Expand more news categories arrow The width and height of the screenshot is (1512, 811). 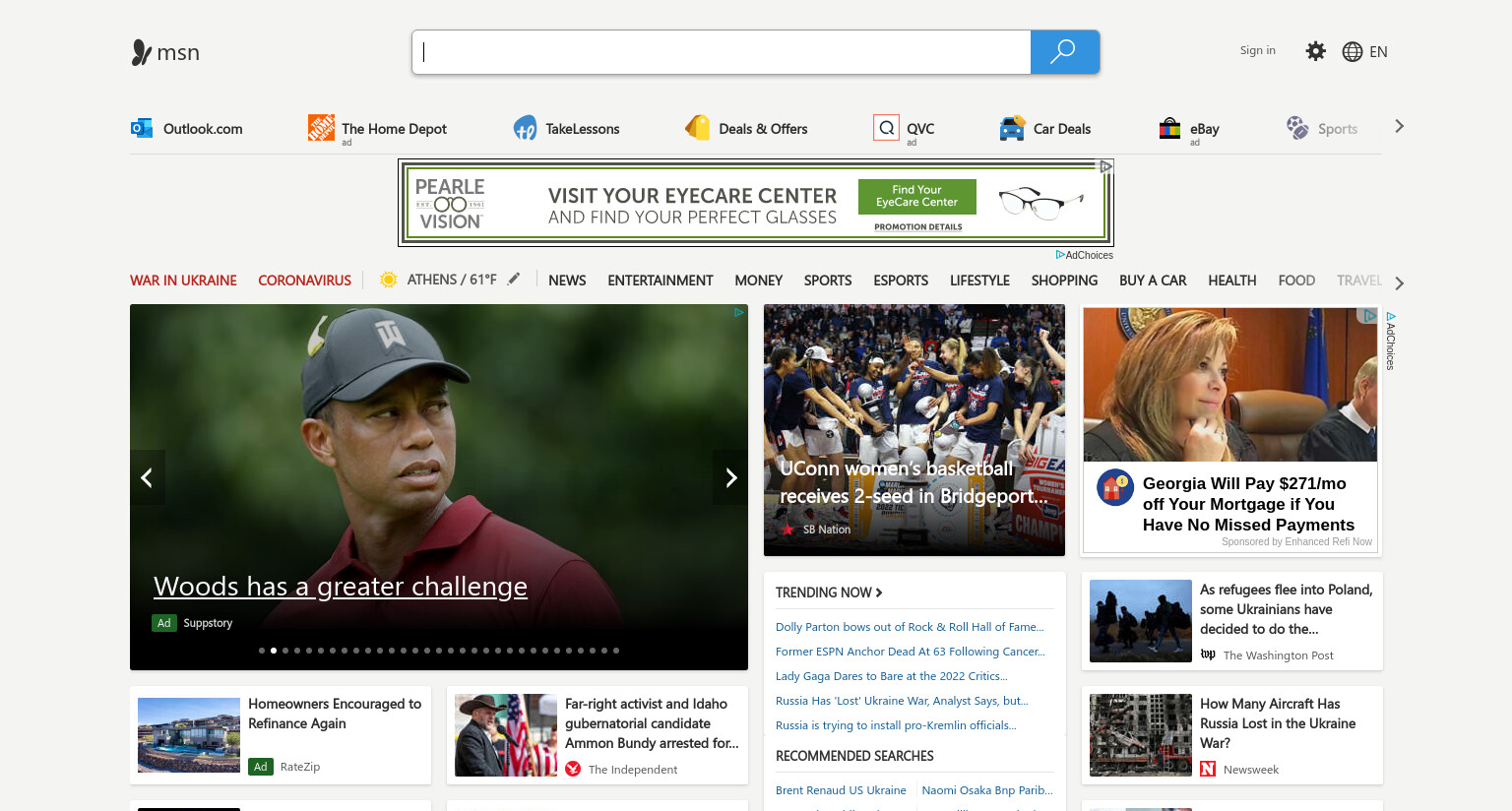[1399, 283]
